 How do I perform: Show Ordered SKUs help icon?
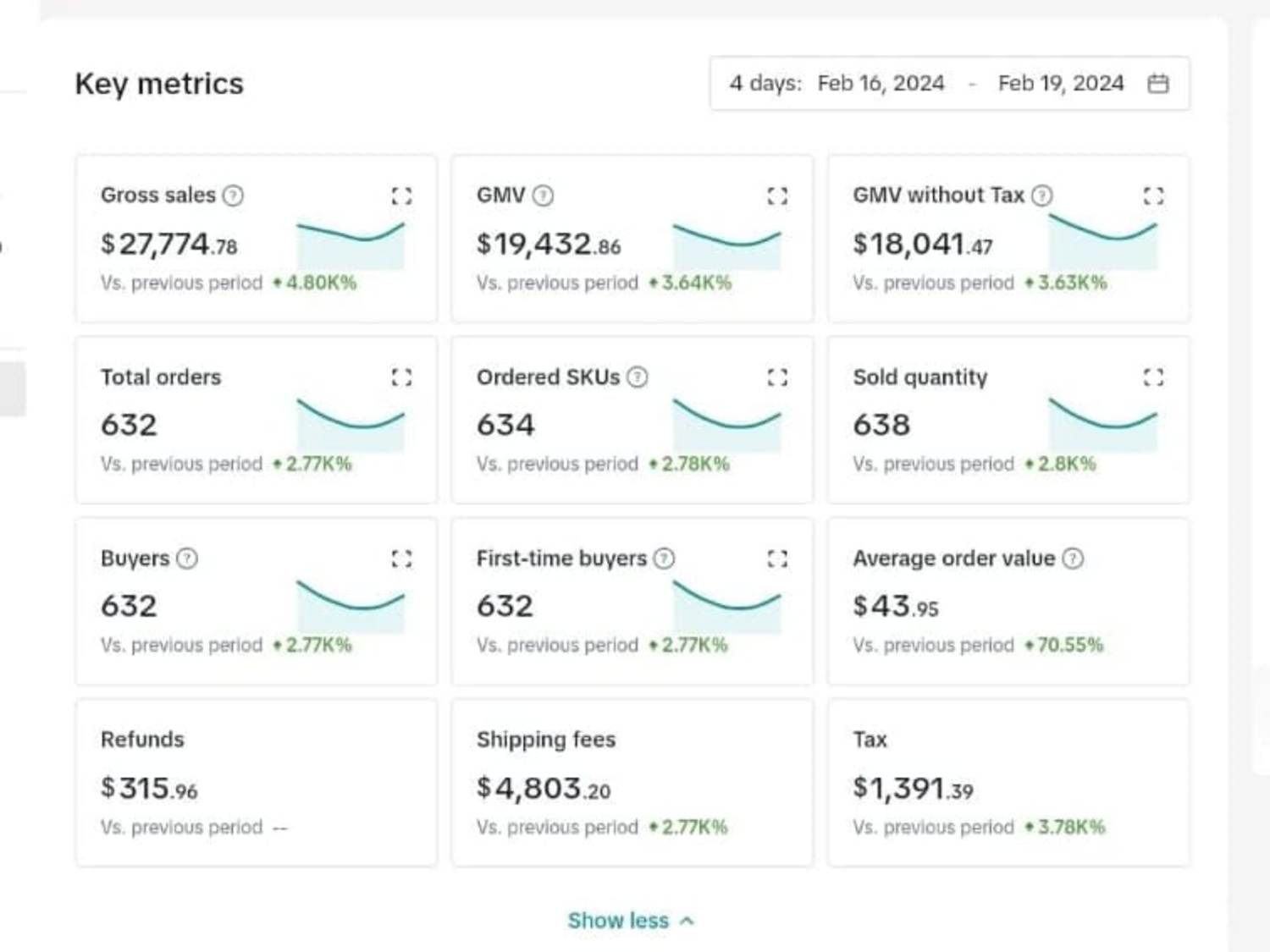[638, 377]
